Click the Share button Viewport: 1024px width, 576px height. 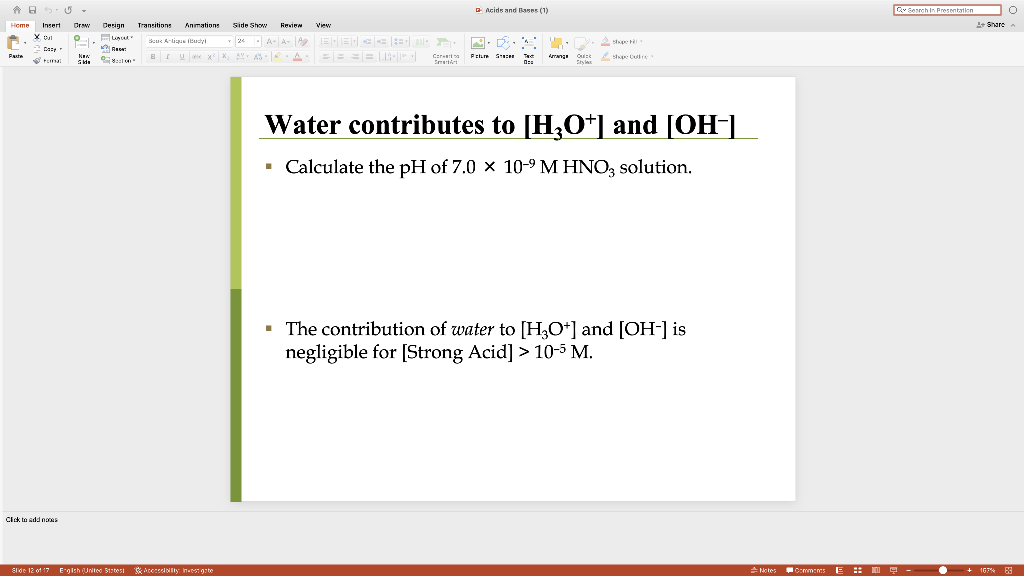(x=991, y=25)
